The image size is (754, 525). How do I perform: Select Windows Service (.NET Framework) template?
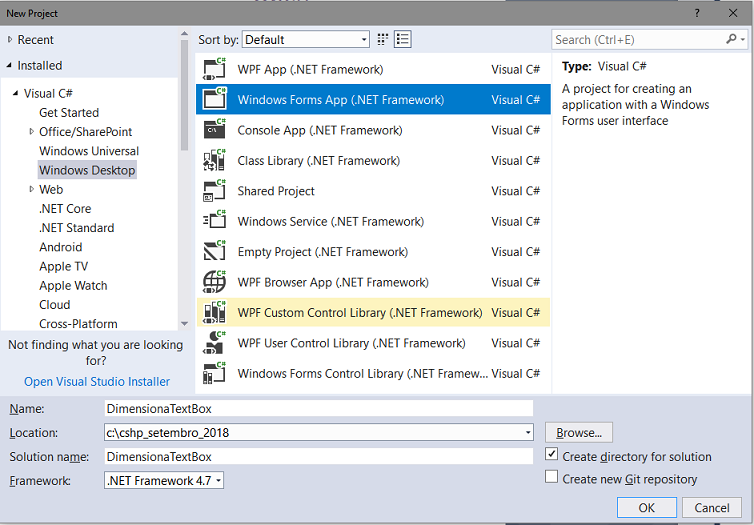click(373, 221)
